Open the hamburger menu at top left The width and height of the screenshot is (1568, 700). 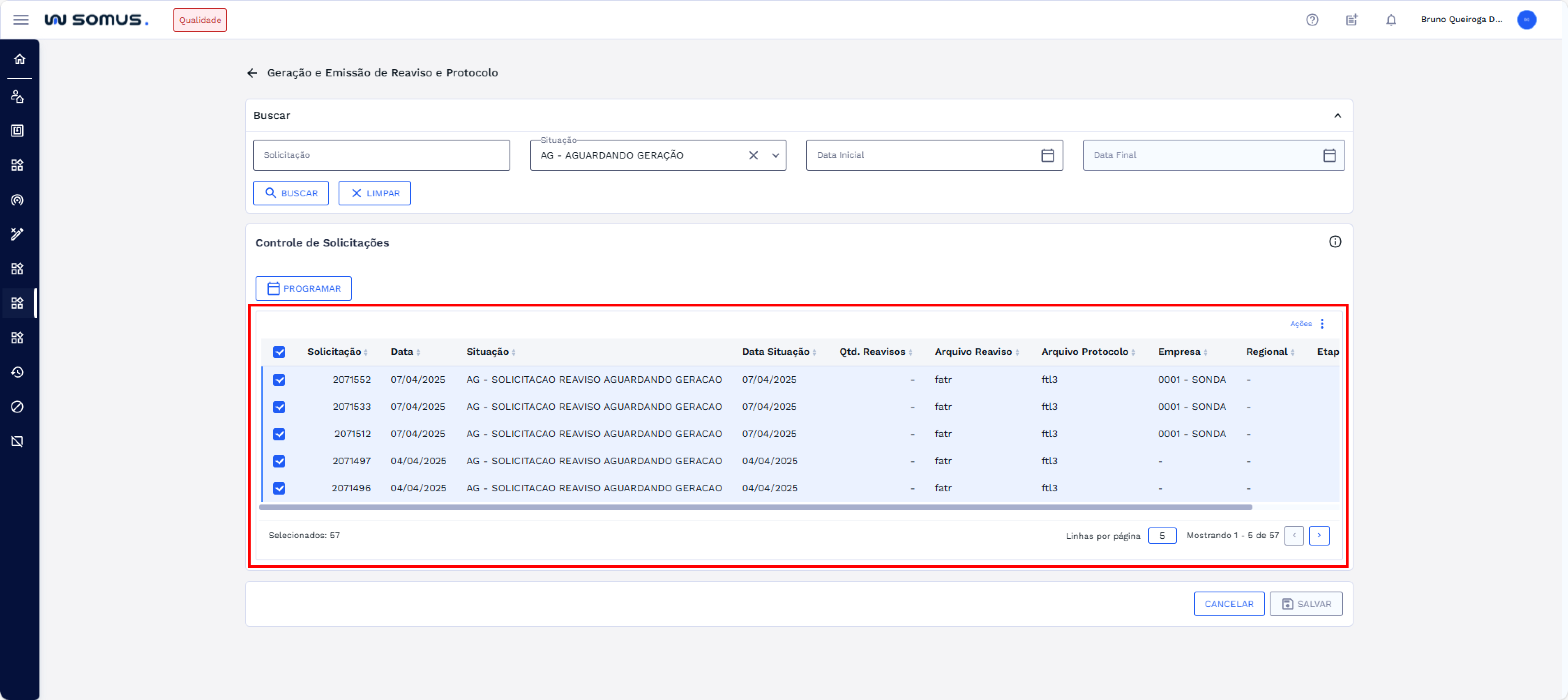[21, 19]
